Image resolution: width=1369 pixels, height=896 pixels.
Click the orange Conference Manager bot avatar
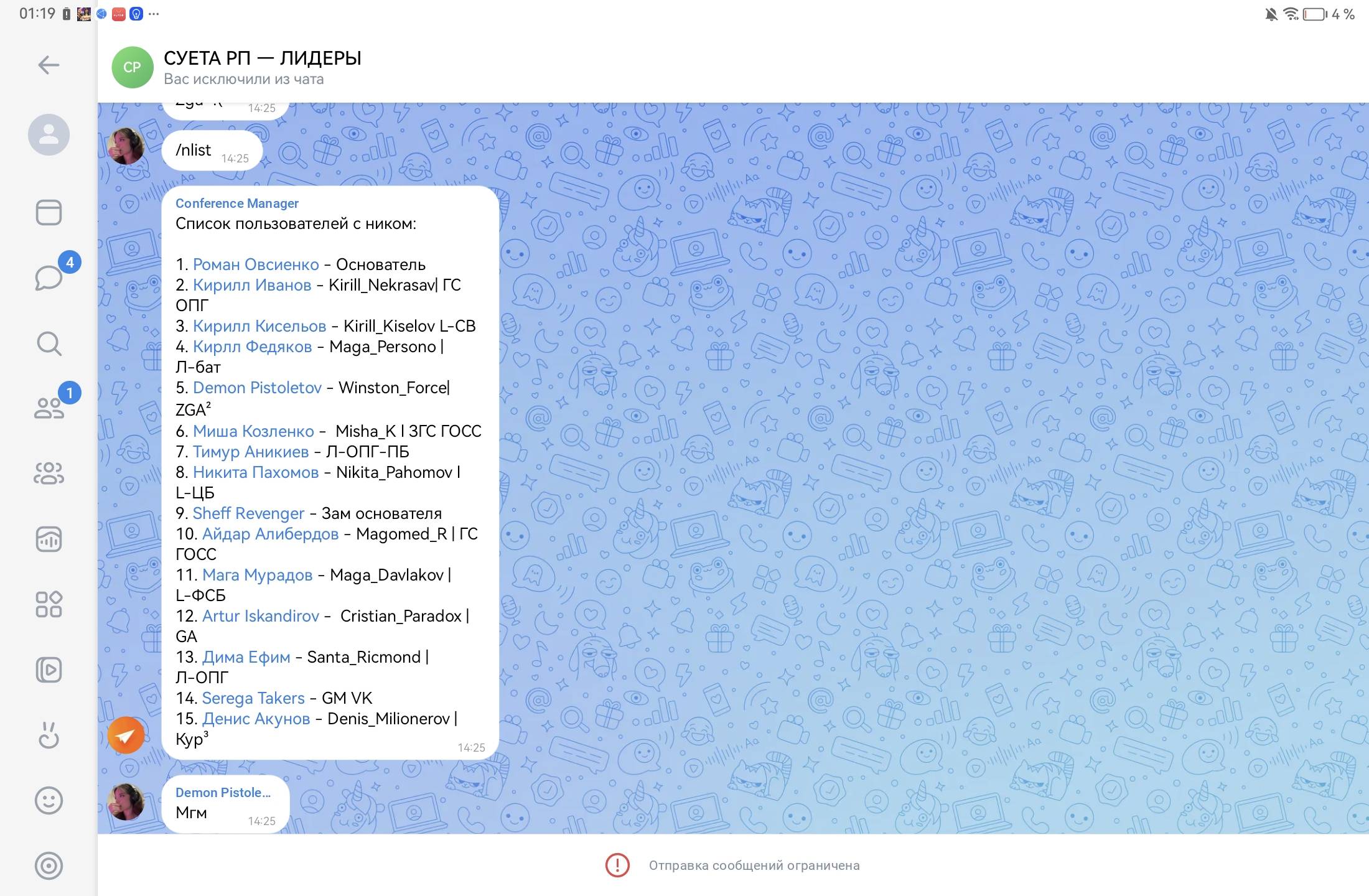126,735
